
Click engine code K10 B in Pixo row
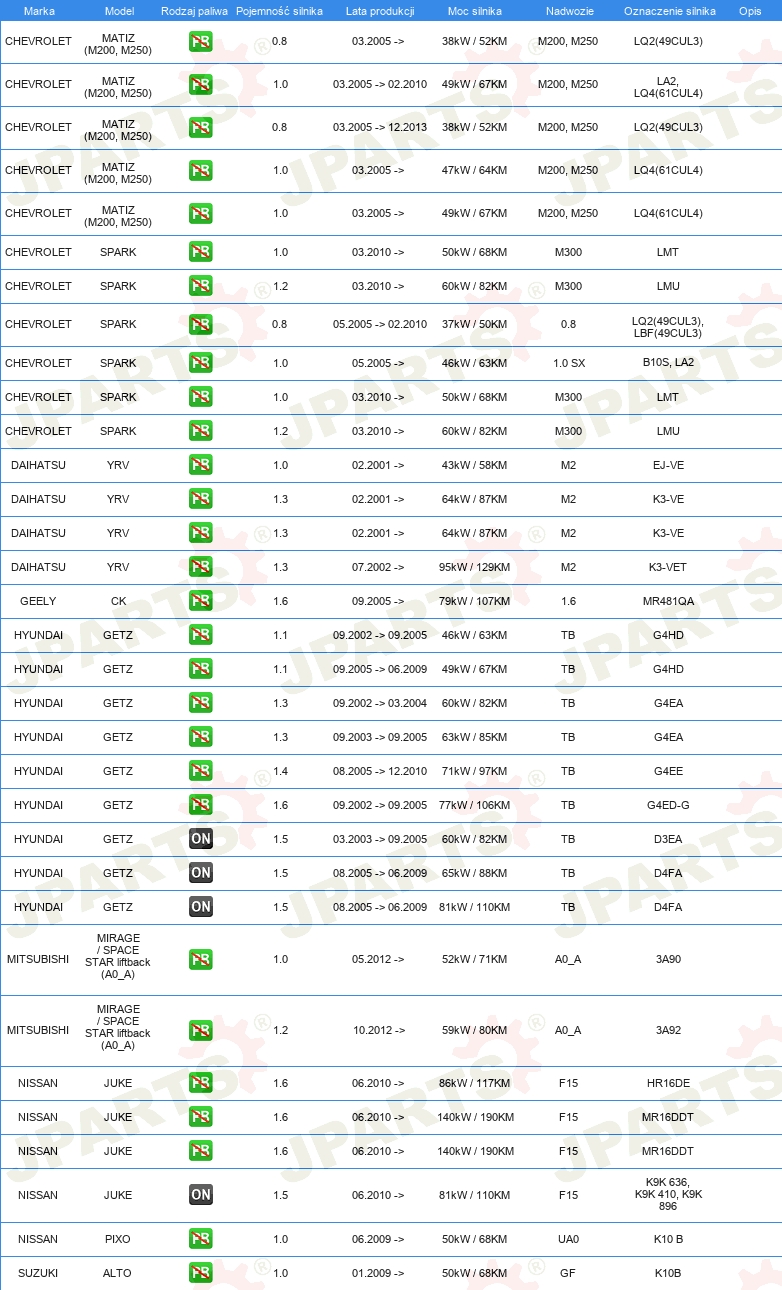[x=668, y=1239]
